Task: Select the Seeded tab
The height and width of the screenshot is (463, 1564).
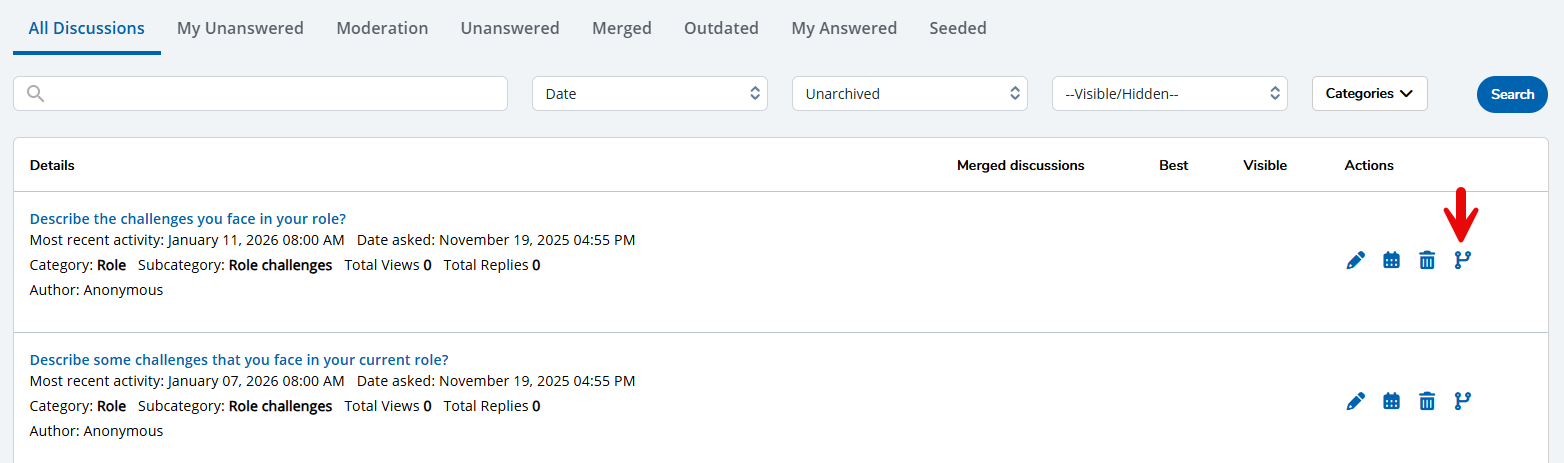Action: (x=957, y=28)
